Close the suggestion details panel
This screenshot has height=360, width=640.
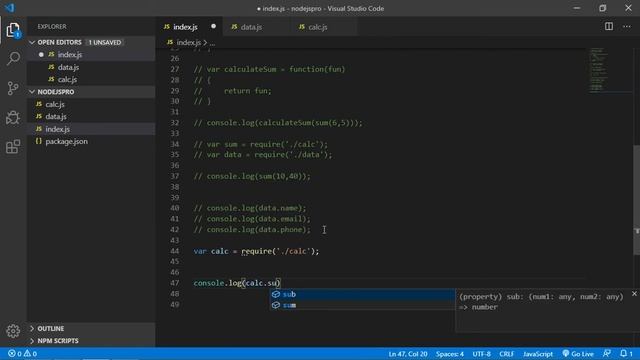pos(634,293)
